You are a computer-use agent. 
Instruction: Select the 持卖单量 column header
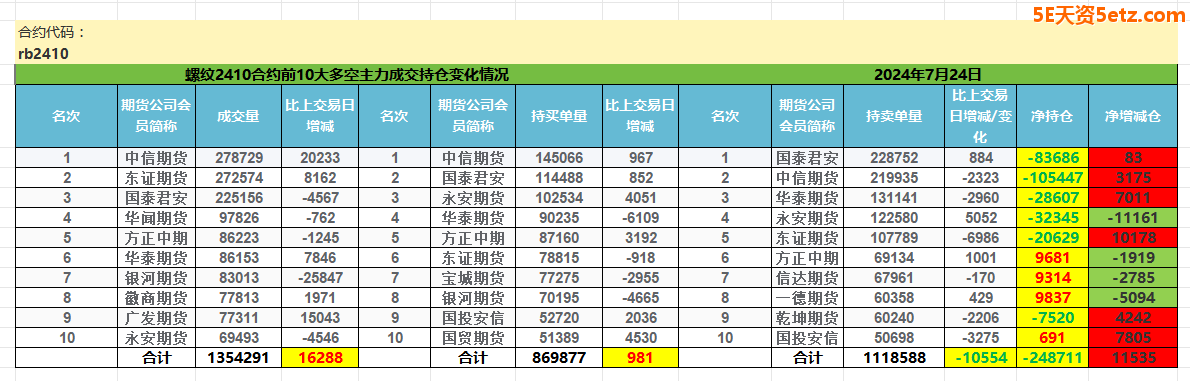[894, 116]
